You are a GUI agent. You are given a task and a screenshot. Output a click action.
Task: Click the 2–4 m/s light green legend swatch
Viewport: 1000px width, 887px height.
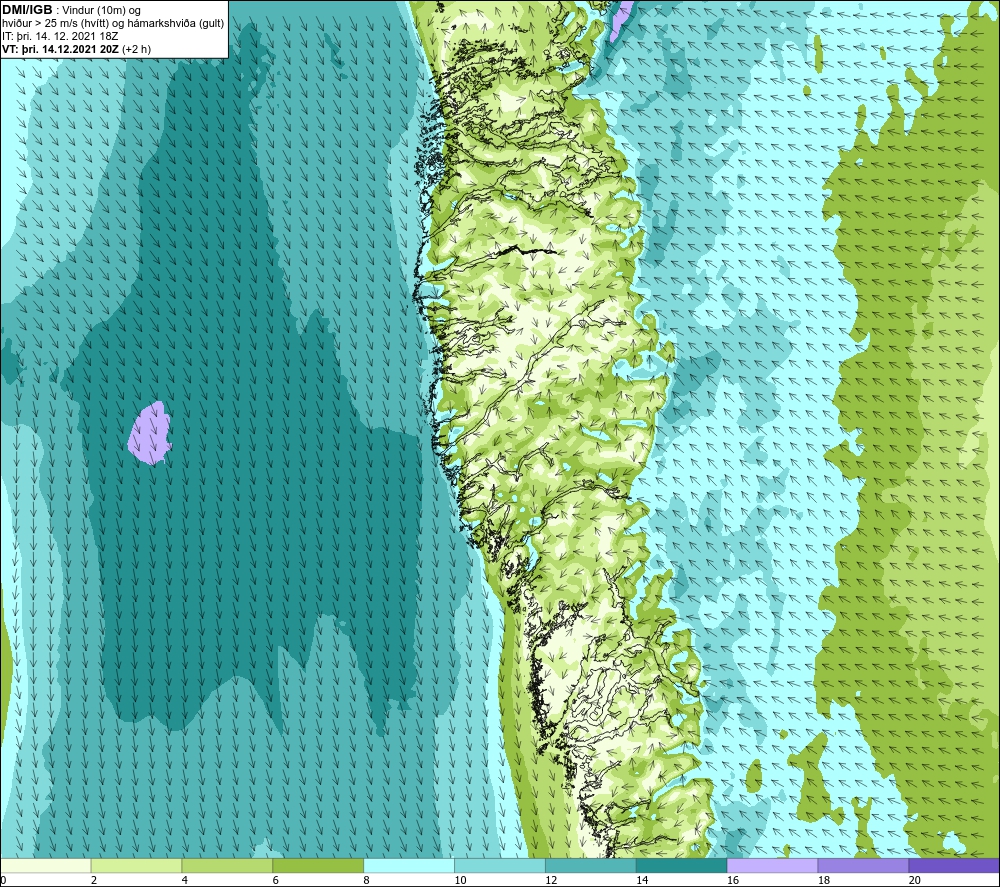[x=136, y=865]
